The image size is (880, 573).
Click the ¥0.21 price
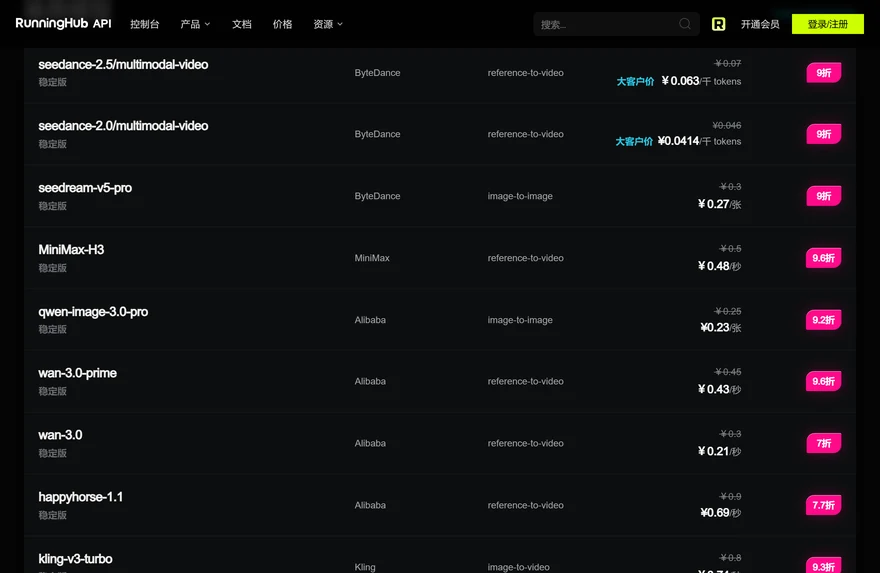click(713, 451)
